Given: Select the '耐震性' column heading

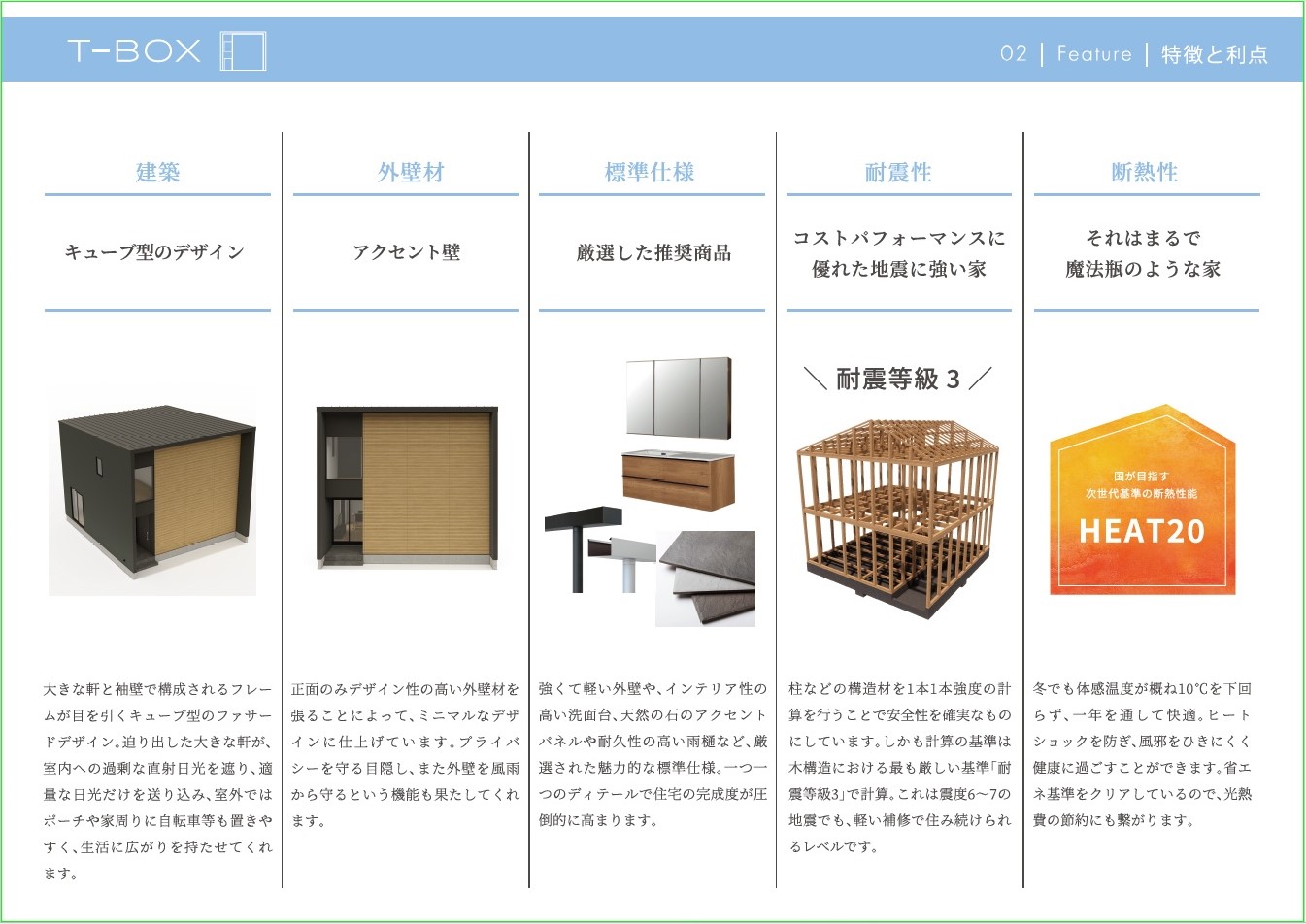Looking at the screenshot, I should [898, 172].
